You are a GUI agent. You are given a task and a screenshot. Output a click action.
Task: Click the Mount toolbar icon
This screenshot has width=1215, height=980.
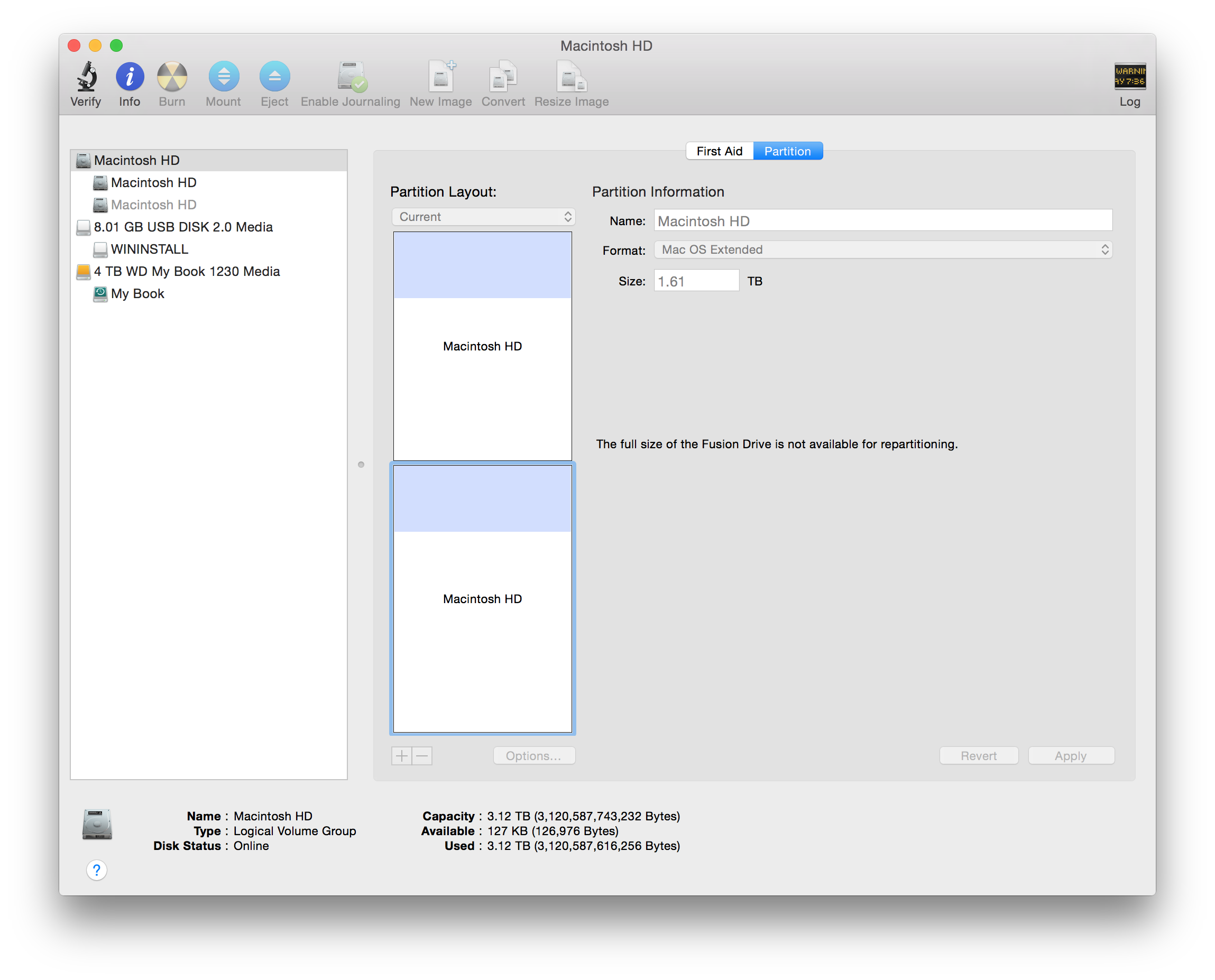[224, 77]
